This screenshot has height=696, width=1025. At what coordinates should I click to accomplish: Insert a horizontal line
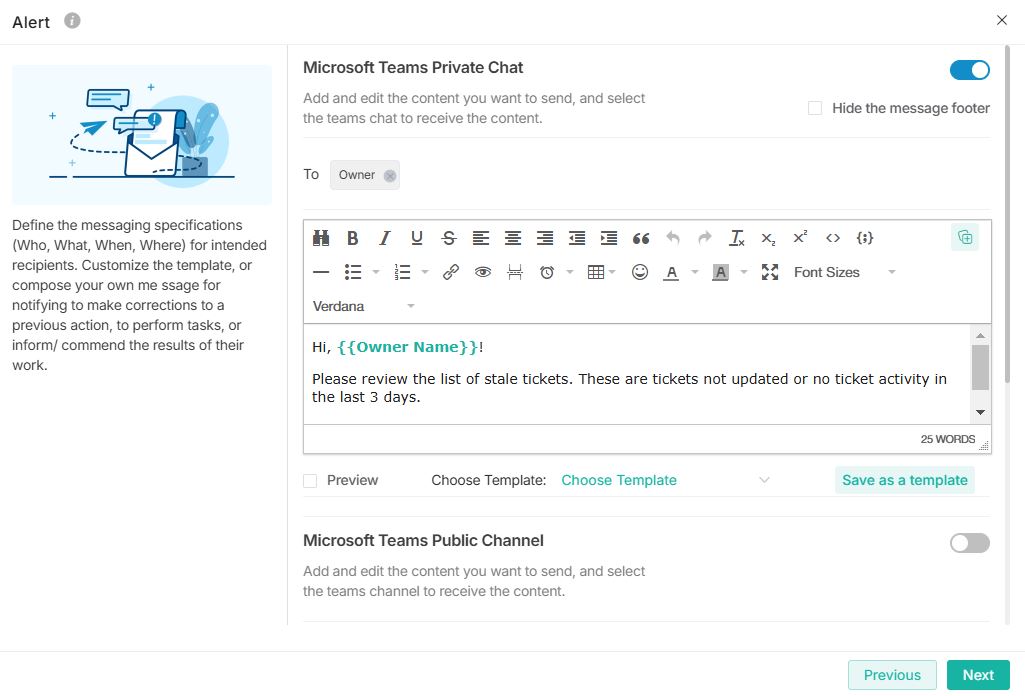(321, 272)
